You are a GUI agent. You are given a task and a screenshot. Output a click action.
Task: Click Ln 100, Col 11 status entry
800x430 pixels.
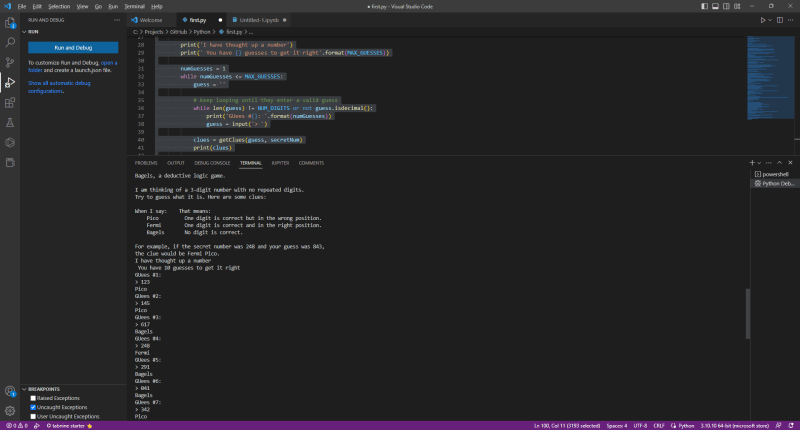coord(567,425)
